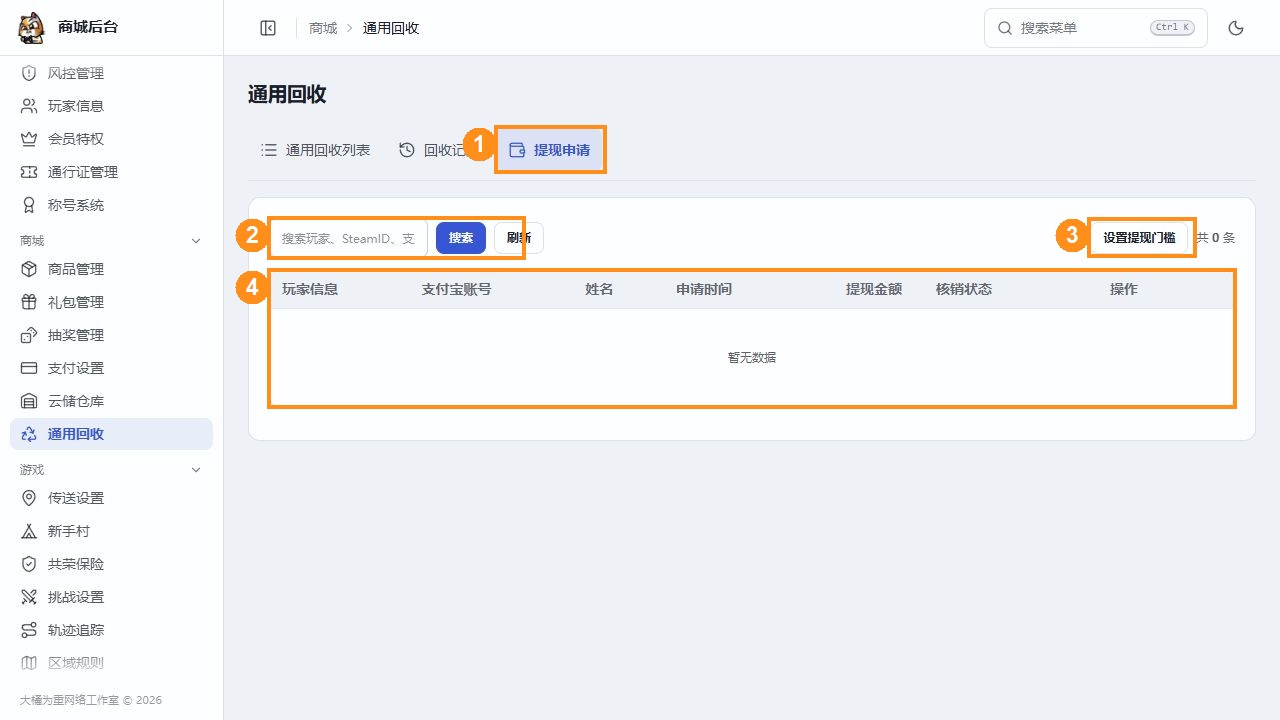Click the dice icon for 抽奖管理
1280x720 pixels.
coord(29,335)
